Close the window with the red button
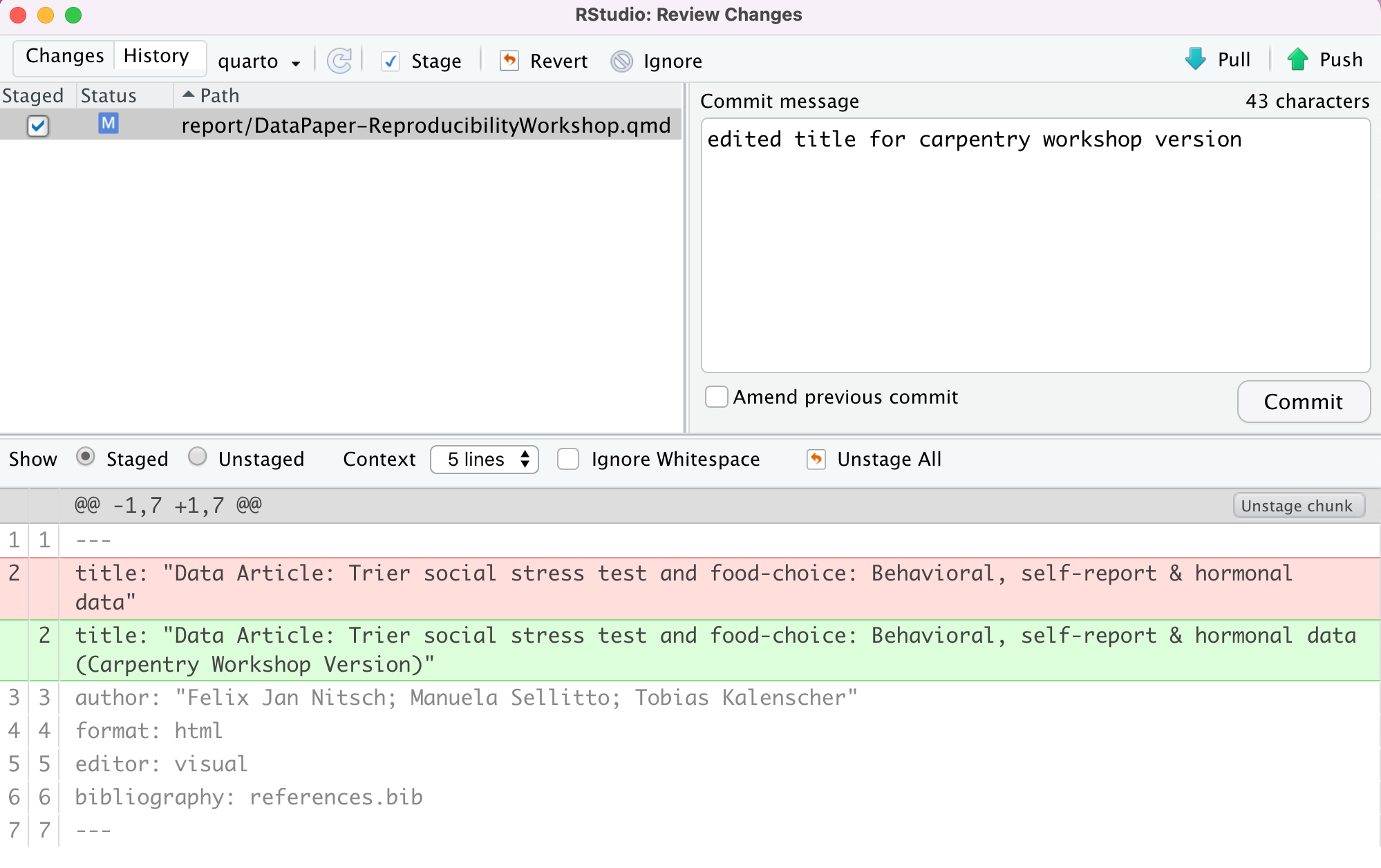This screenshot has height=868, width=1381. point(18,15)
